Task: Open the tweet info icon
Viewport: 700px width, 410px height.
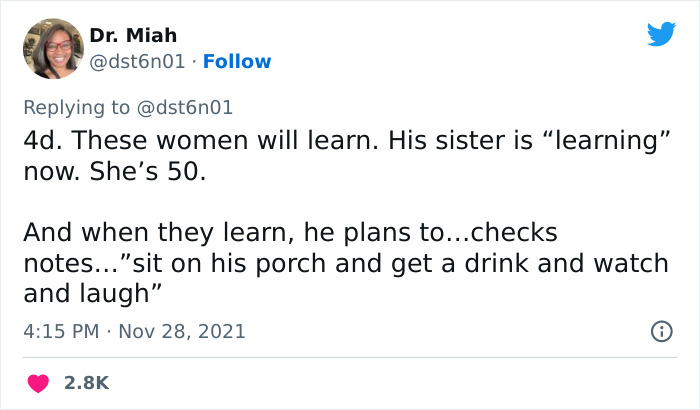Action: 660,331
